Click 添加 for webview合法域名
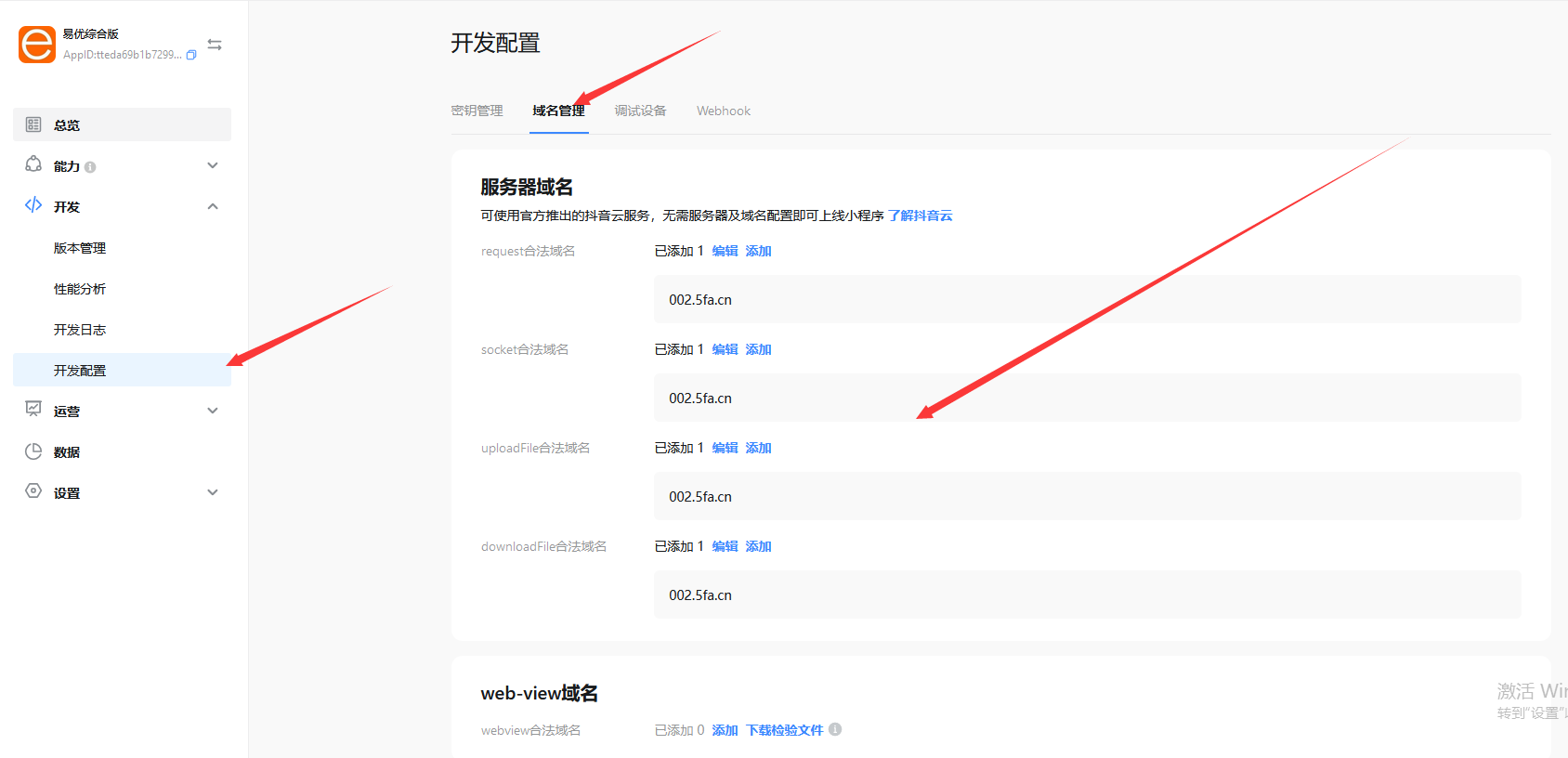 click(725, 730)
